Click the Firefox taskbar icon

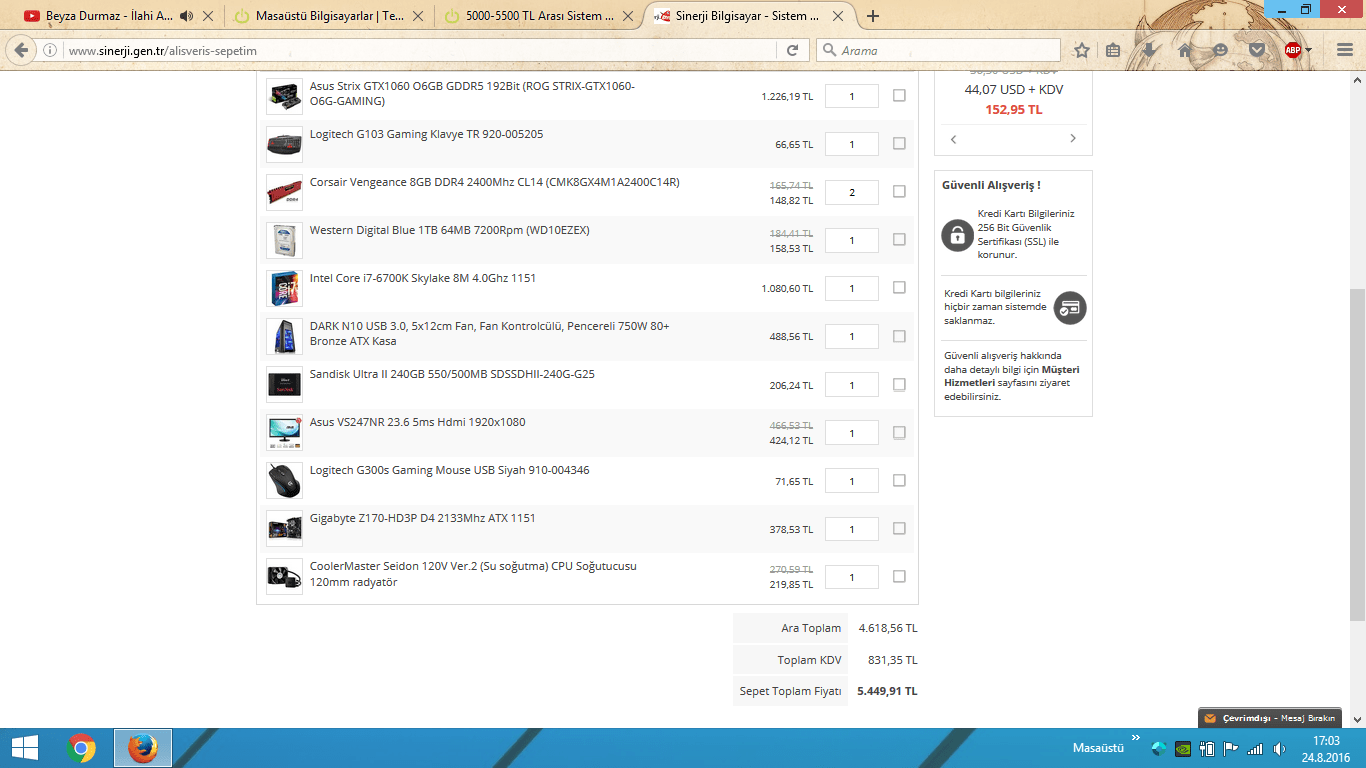(143, 748)
